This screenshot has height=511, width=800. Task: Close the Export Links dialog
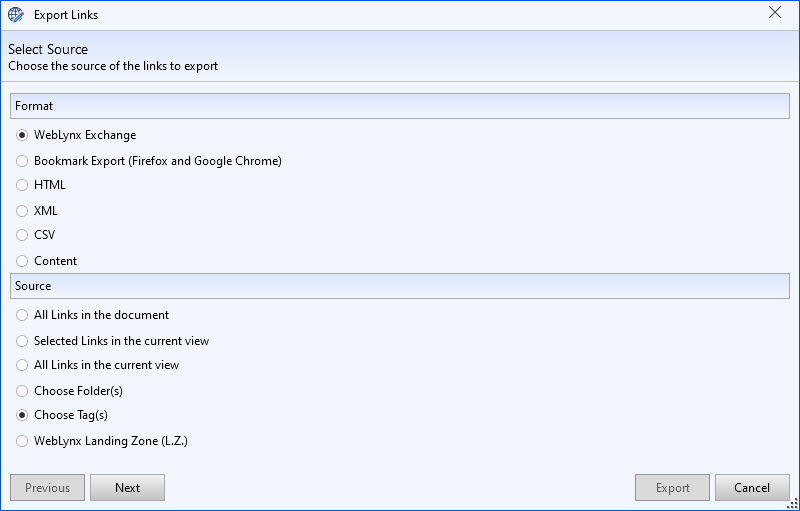775,13
